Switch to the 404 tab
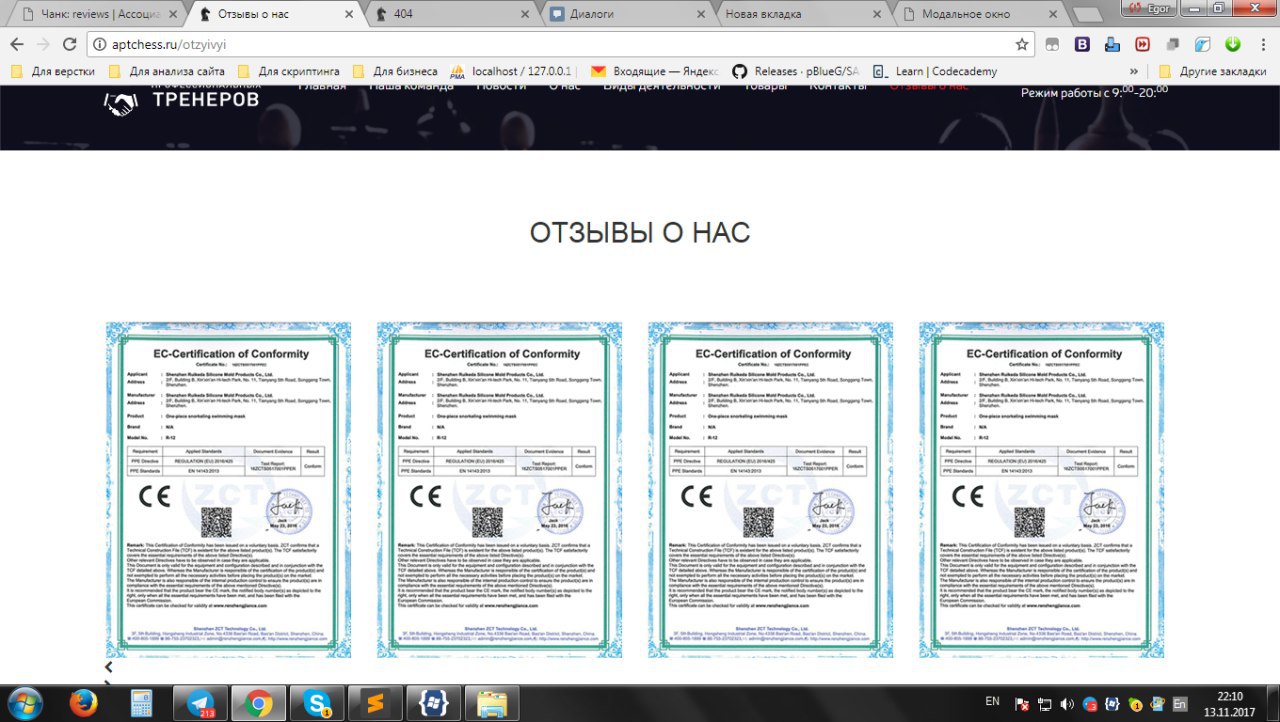The width and height of the screenshot is (1280, 722). 451,14
